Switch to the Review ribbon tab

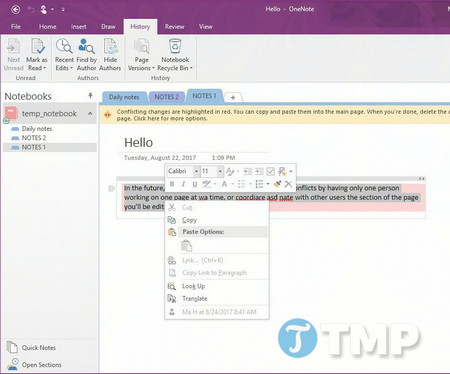tap(174, 27)
